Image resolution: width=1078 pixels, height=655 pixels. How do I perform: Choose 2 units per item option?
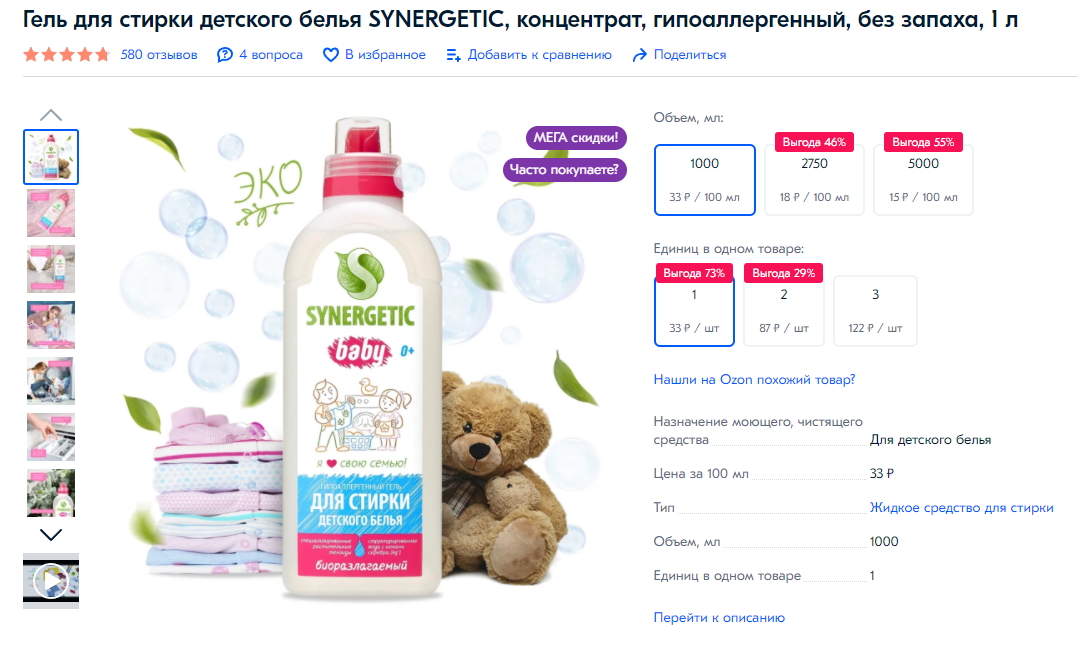pos(784,311)
